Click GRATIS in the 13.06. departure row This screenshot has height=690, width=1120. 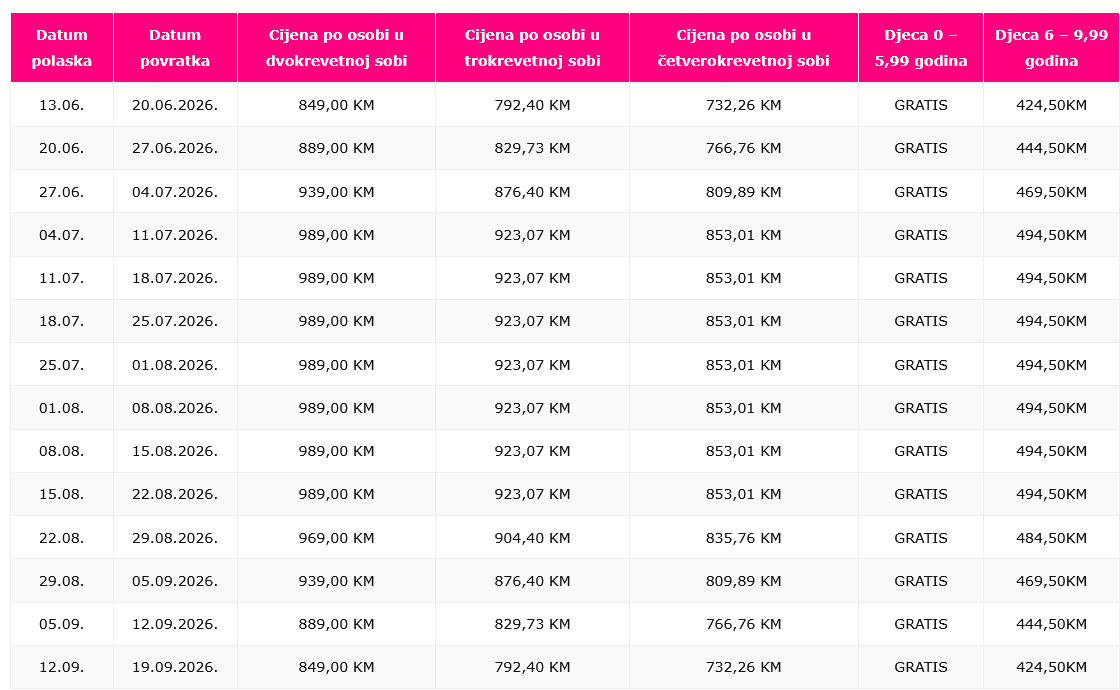click(x=920, y=105)
